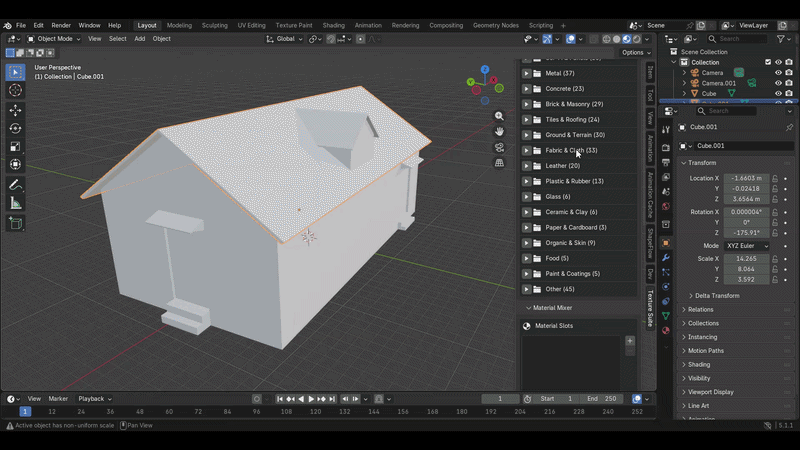Switch to the Modeling workspace tab
Viewport: 800px width, 450px height.
coord(180,26)
